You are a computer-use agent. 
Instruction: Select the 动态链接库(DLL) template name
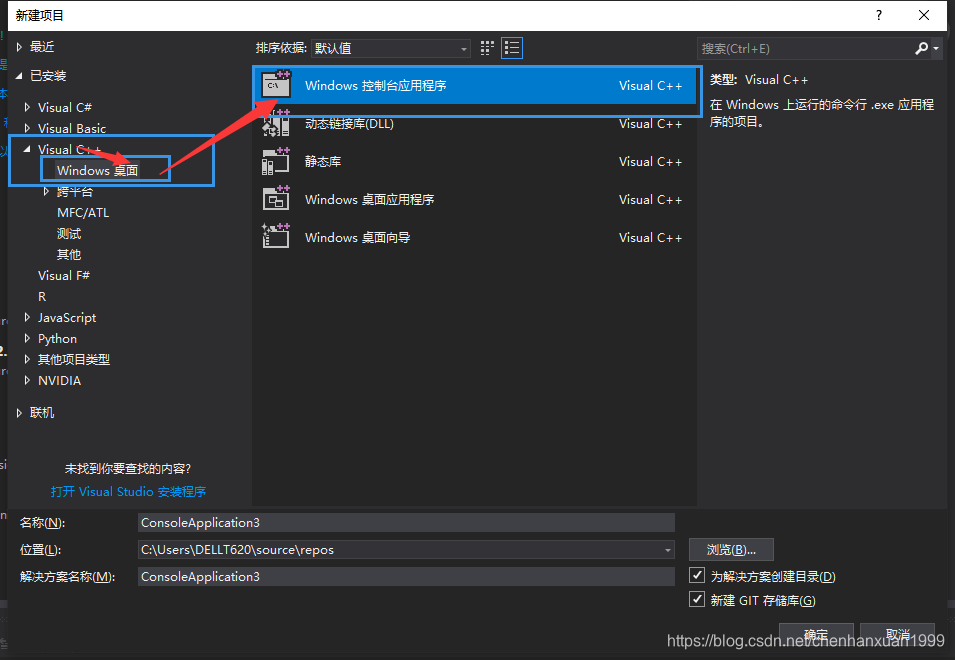coord(350,123)
